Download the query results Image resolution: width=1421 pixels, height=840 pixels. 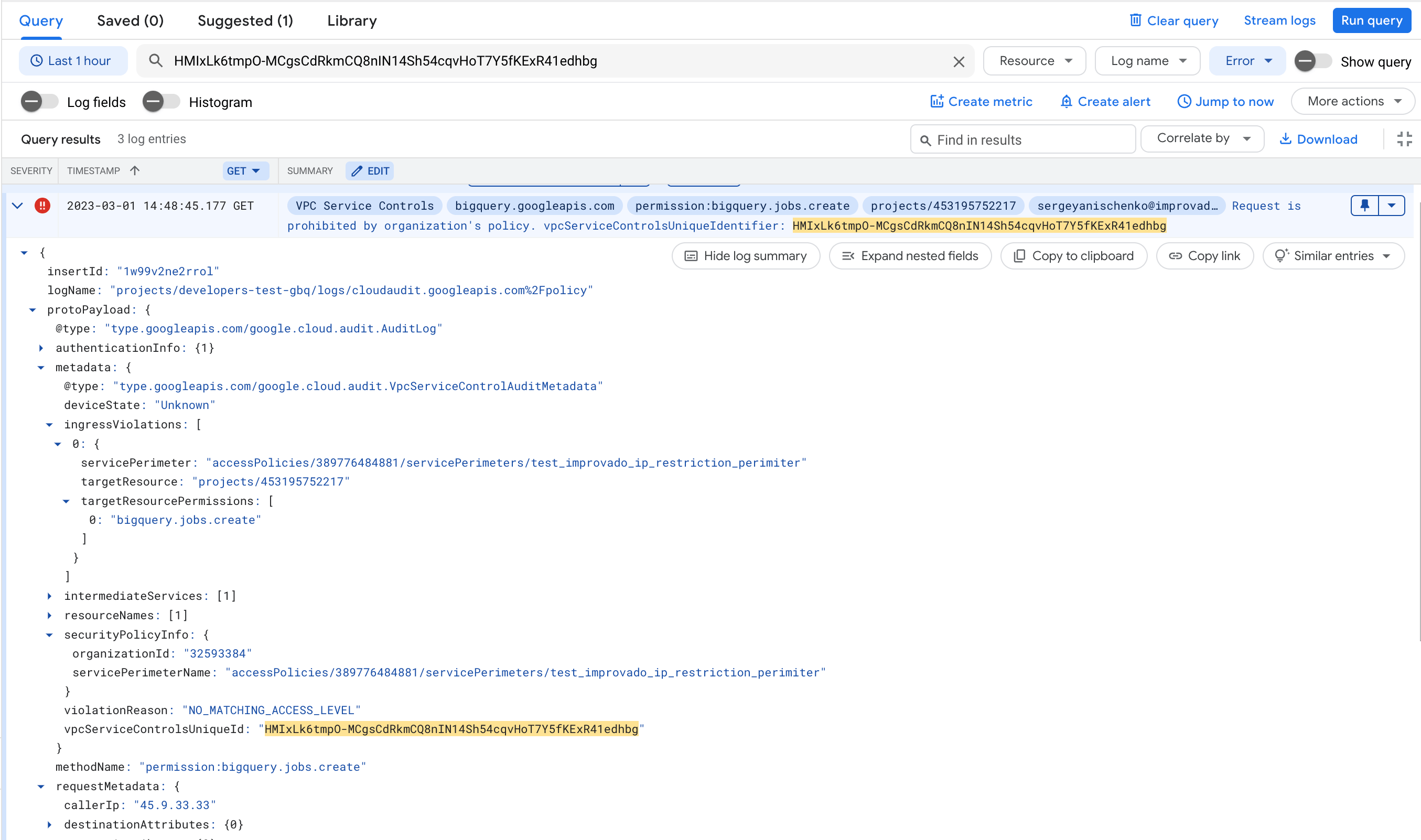click(x=1319, y=138)
